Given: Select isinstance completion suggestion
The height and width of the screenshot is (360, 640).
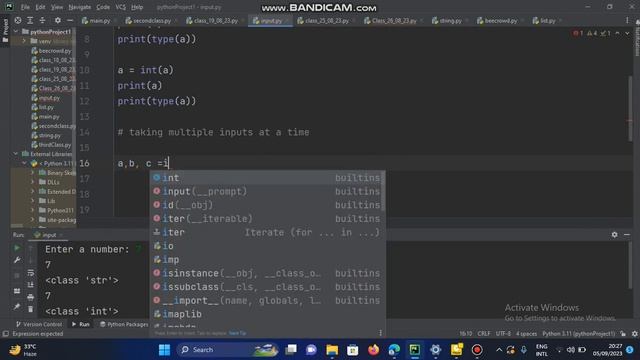Looking at the screenshot, I should tap(267, 273).
